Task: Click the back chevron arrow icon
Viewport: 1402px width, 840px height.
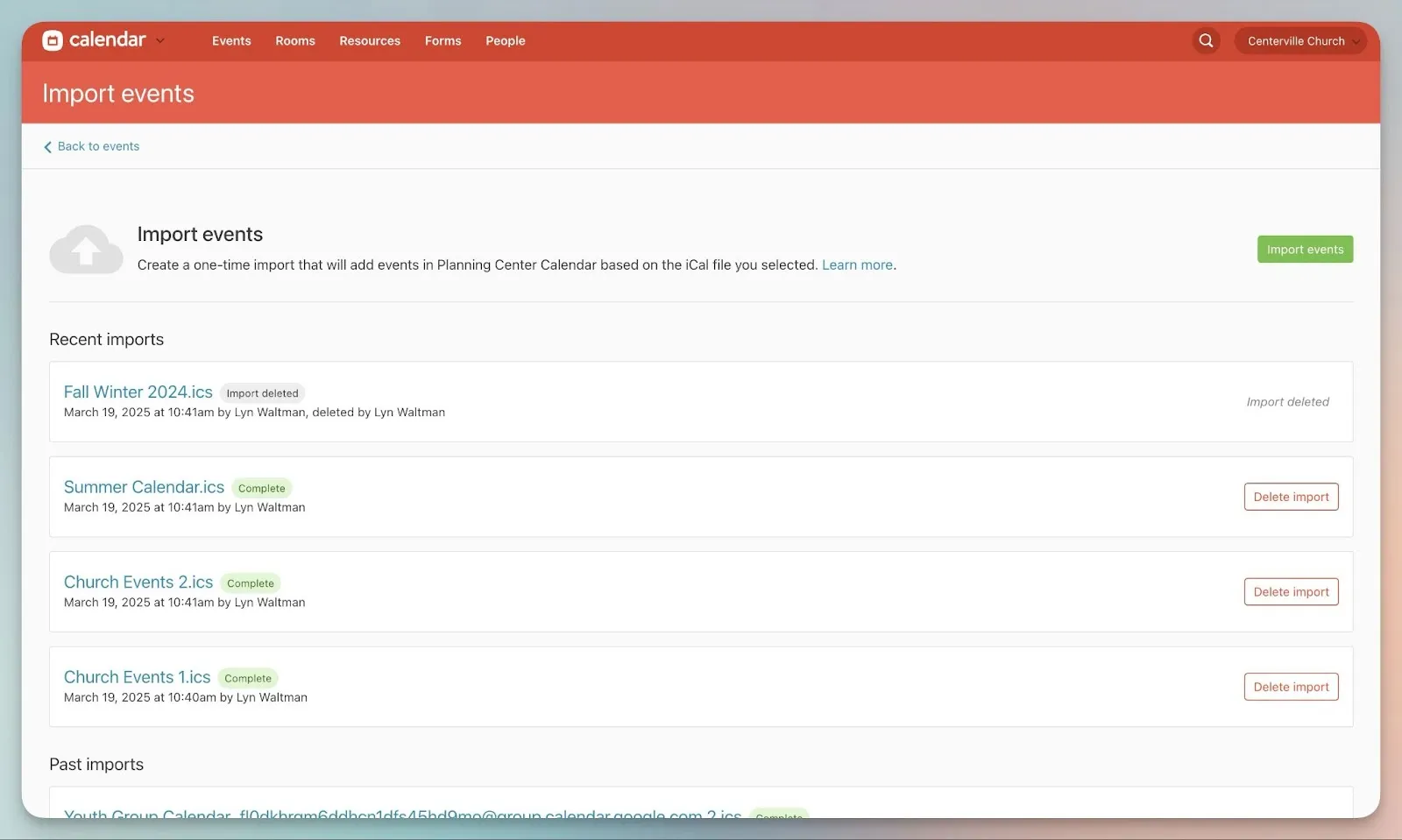Action: pyautogui.click(x=47, y=147)
